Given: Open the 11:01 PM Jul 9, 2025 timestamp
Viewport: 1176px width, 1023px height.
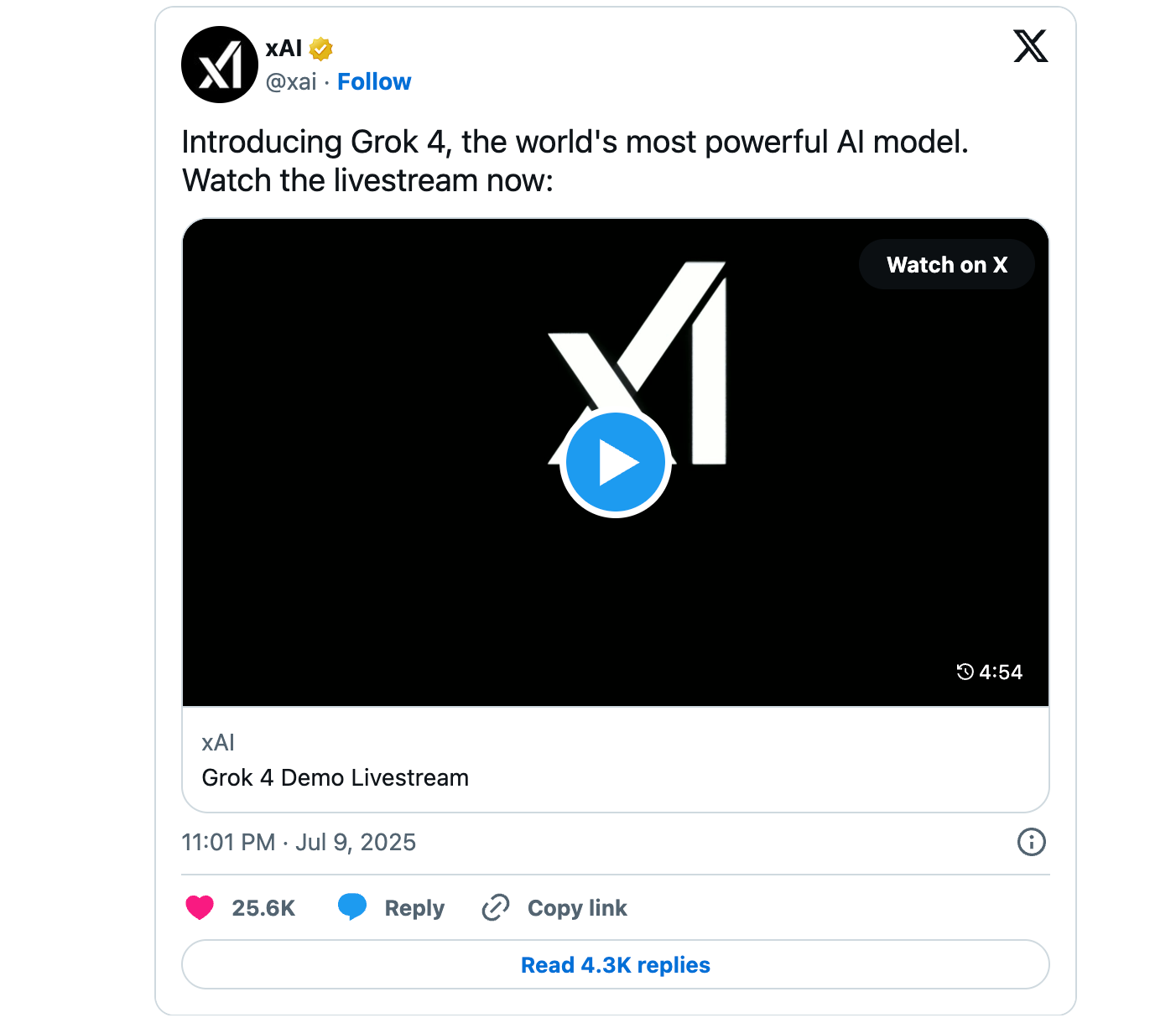Looking at the screenshot, I should [299, 842].
